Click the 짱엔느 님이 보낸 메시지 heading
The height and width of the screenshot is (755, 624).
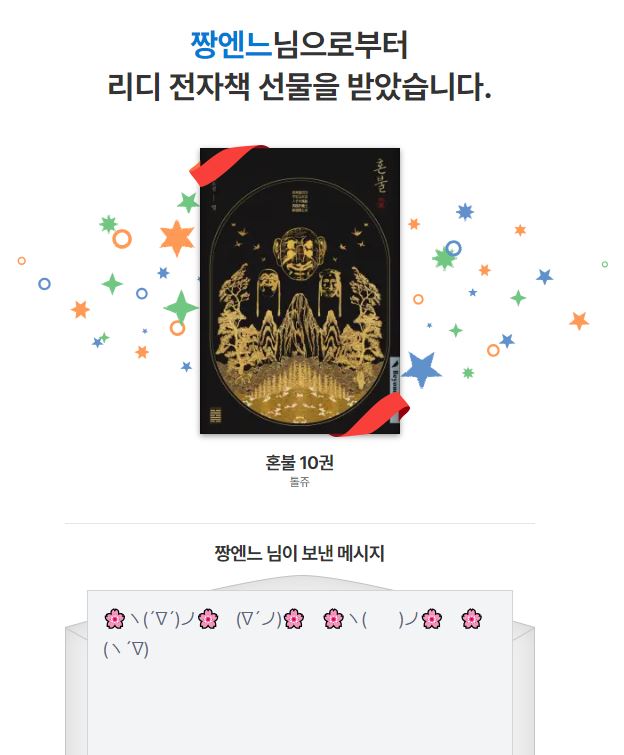299,553
